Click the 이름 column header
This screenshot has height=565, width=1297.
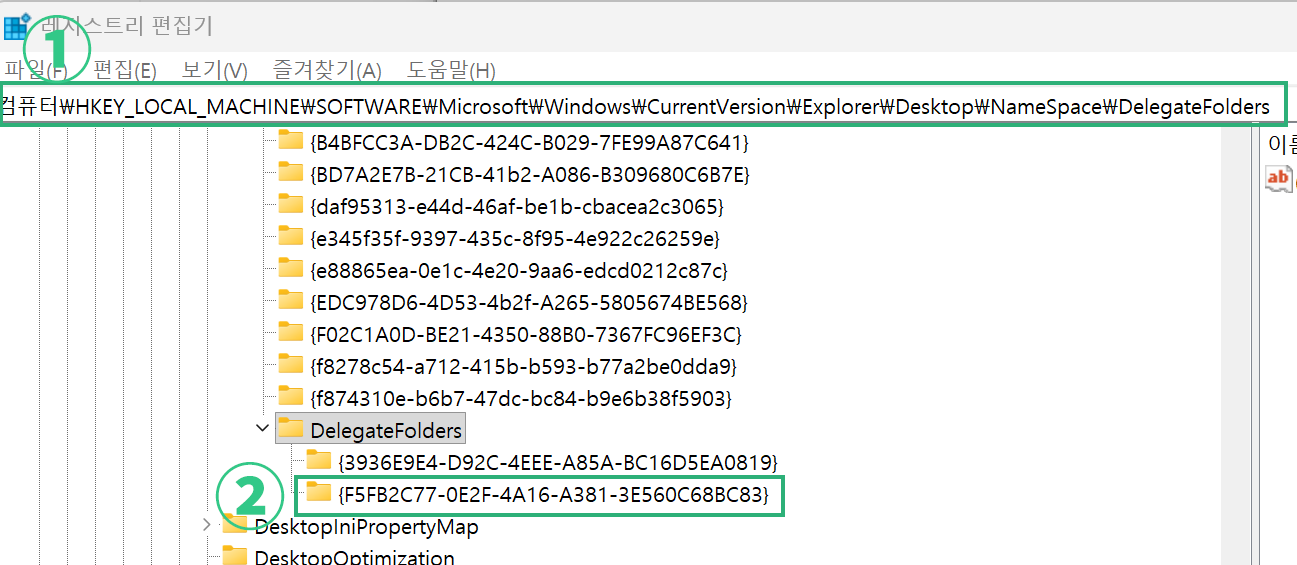(1281, 143)
